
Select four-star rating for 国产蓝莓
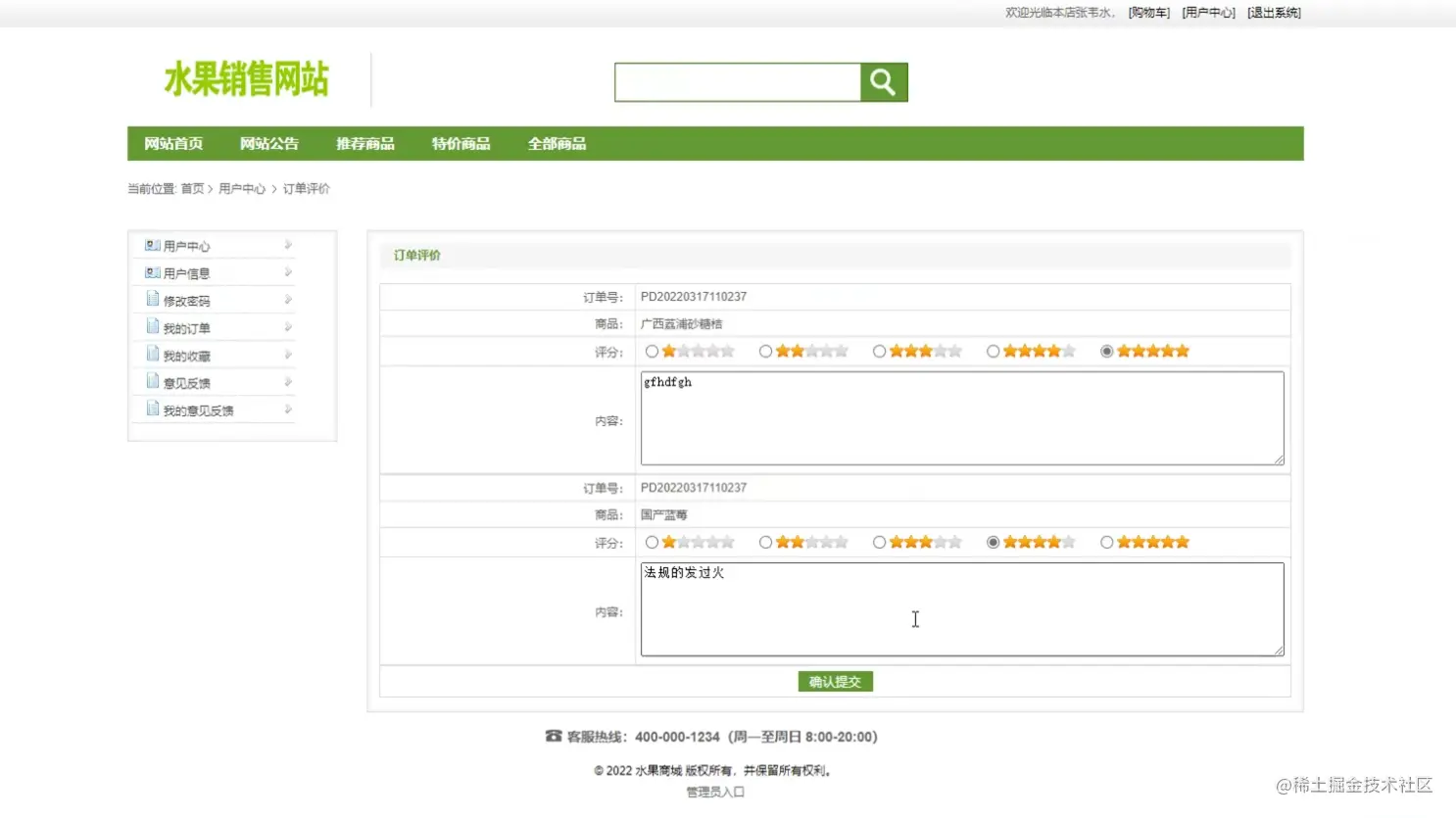[x=993, y=543]
